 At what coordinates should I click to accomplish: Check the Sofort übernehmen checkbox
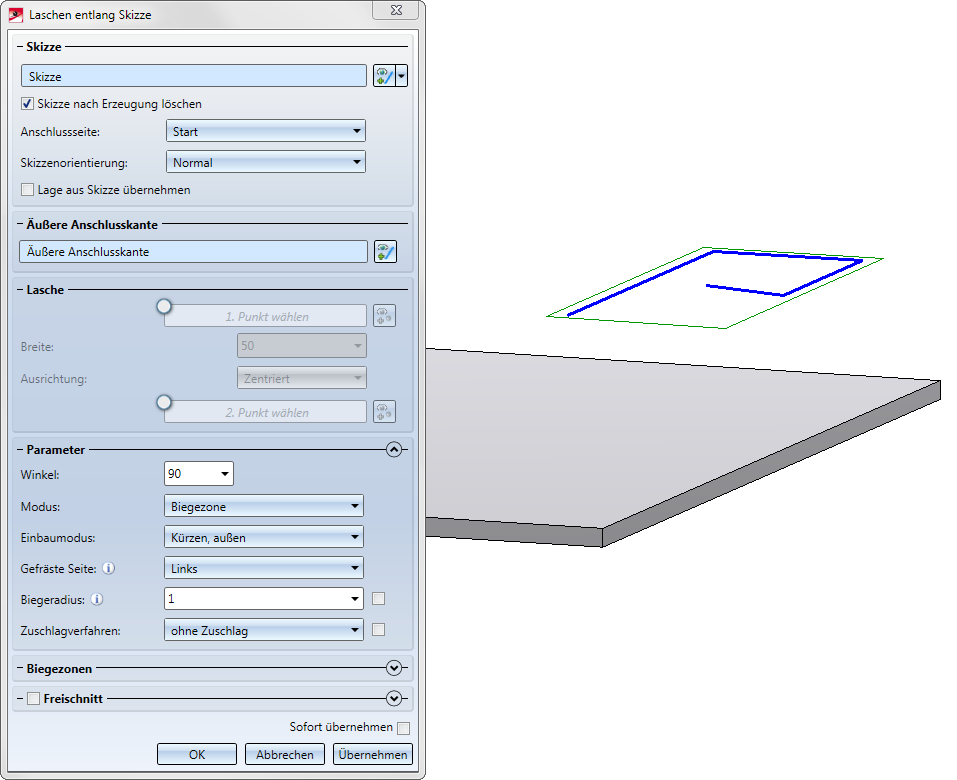[x=403, y=728]
